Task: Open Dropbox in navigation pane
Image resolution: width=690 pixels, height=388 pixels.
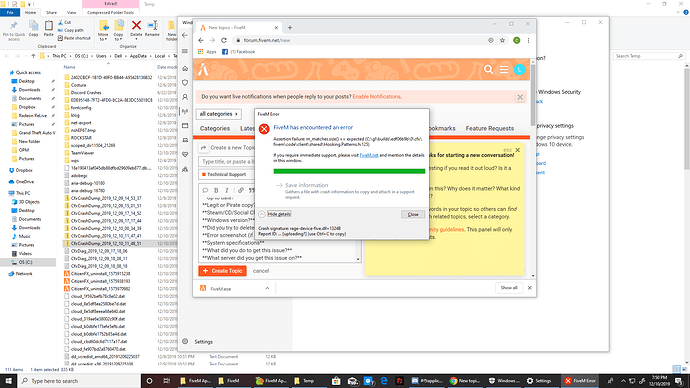Action: (x=24, y=170)
